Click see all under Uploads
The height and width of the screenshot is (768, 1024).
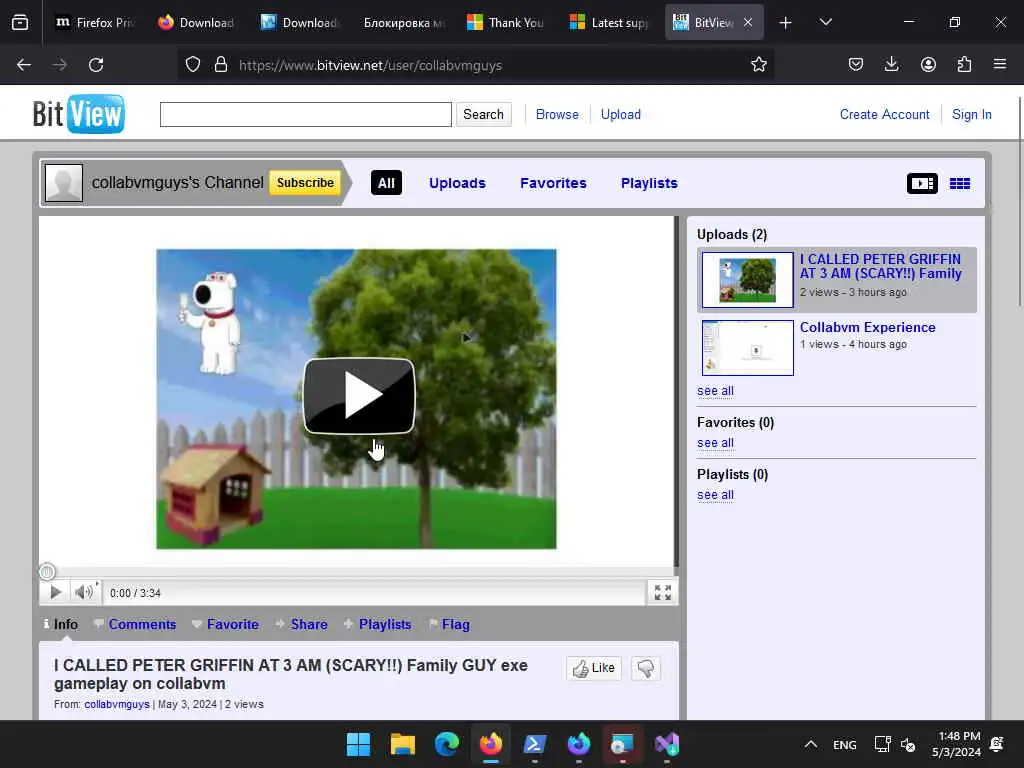[715, 391]
